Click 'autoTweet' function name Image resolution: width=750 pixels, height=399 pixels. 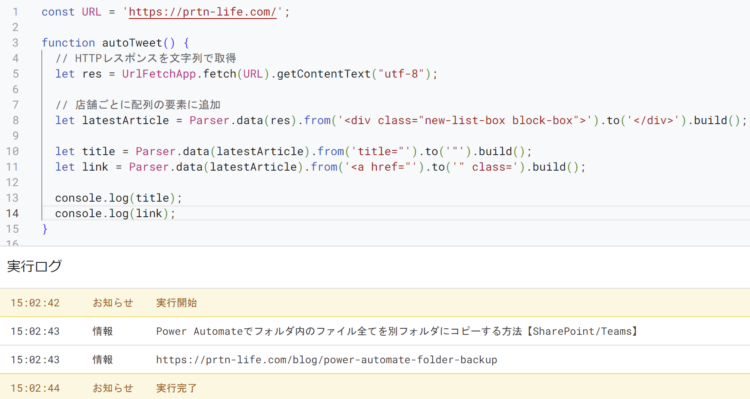tap(132, 43)
